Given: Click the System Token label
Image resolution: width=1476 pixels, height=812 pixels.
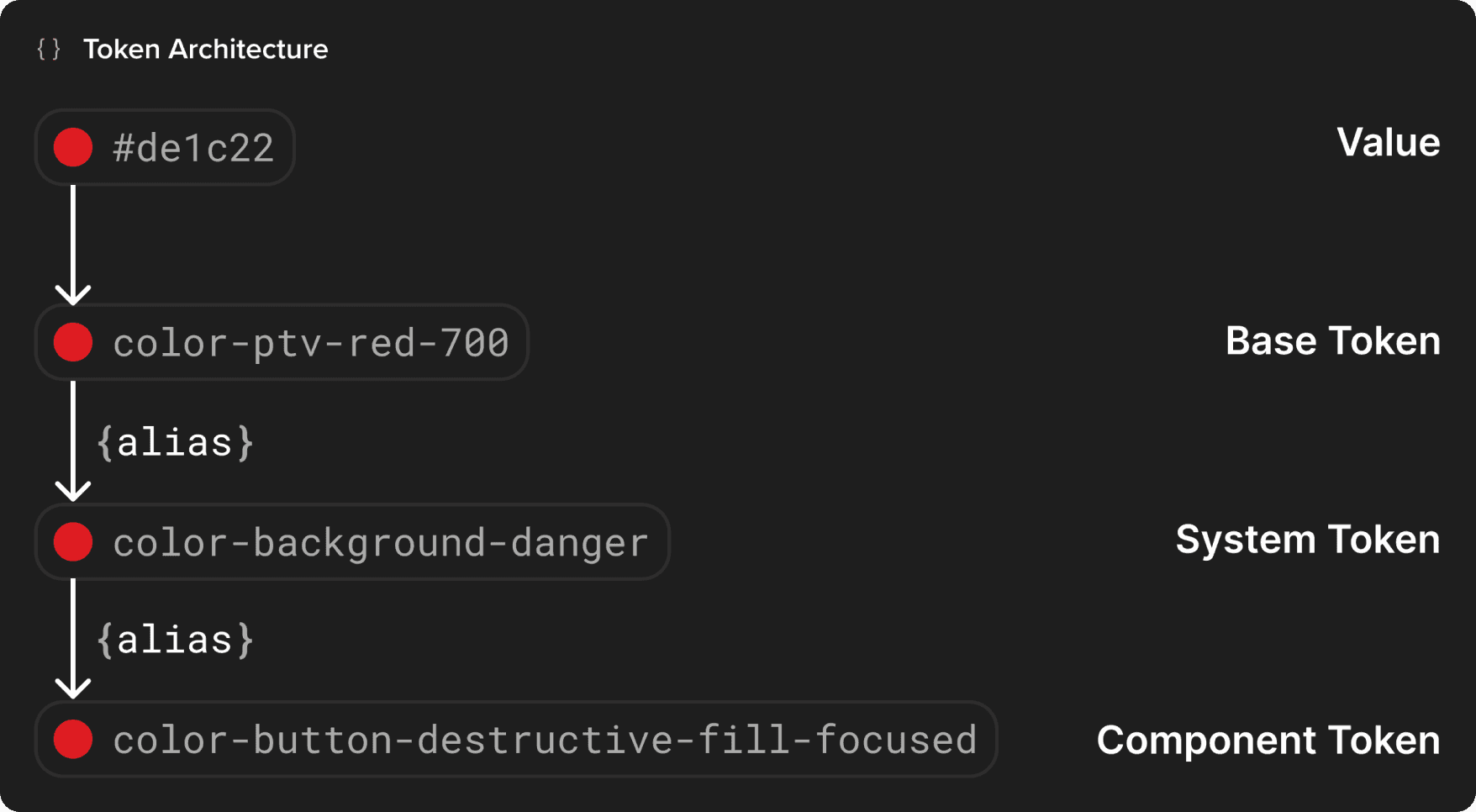Looking at the screenshot, I should pyautogui.click(x=1307, y=540).
